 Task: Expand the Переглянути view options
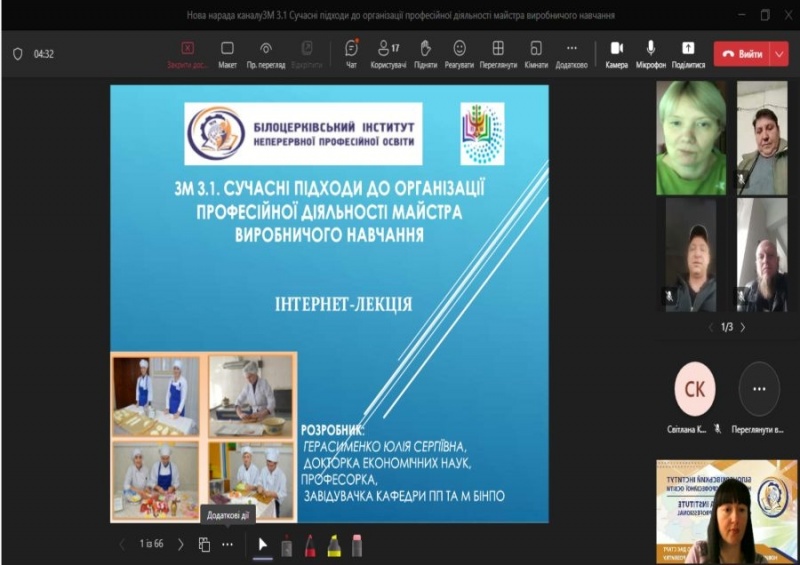click(498, 53)
